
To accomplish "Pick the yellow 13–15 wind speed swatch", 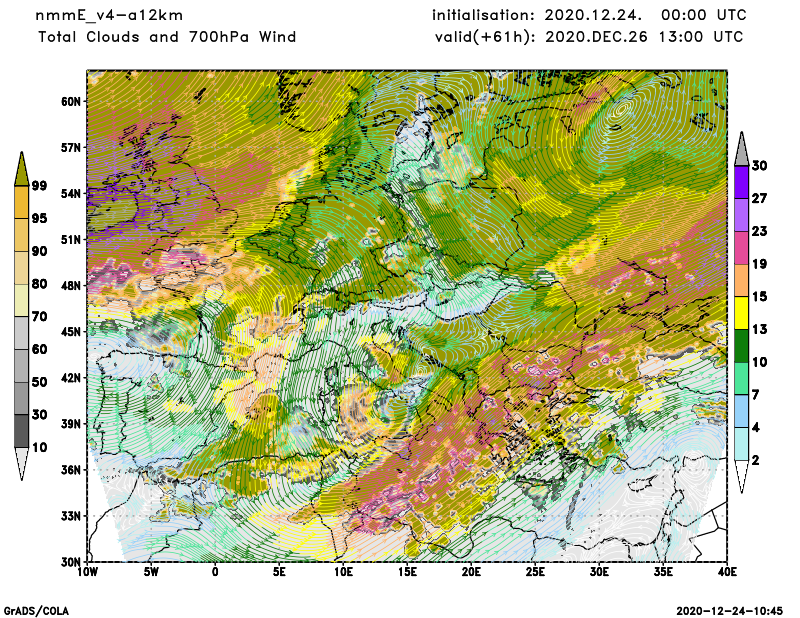I will pyautogui.click(x=741, y=313).
